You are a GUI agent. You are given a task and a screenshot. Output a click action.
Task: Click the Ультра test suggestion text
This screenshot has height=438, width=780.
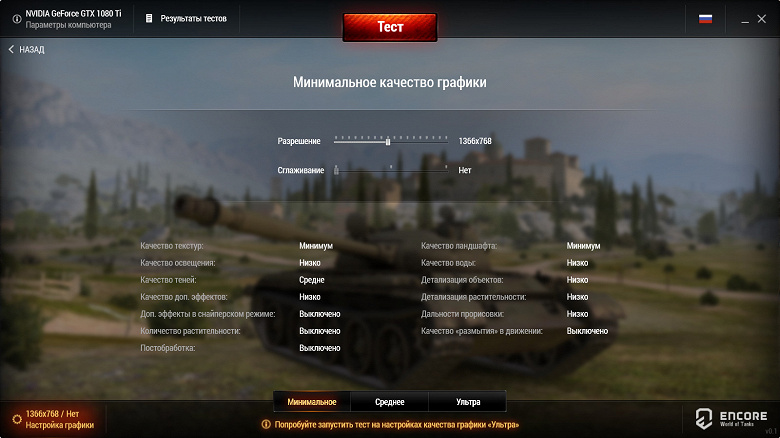(396, 425)
